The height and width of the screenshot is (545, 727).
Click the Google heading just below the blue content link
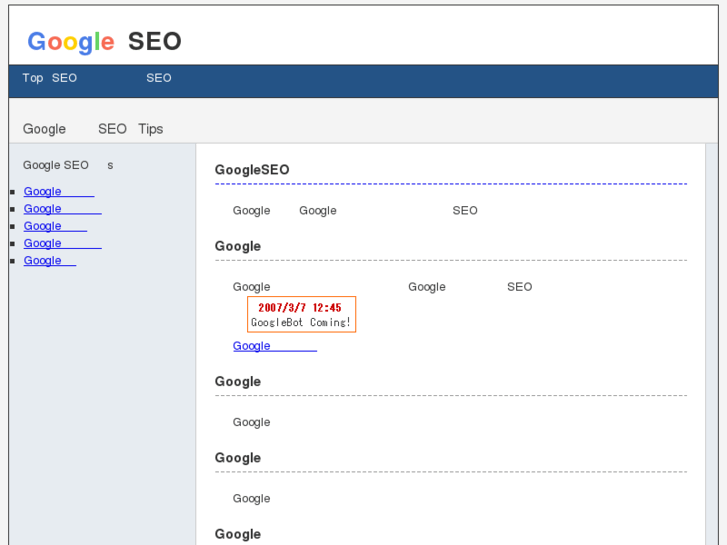[x=238, y=381]
